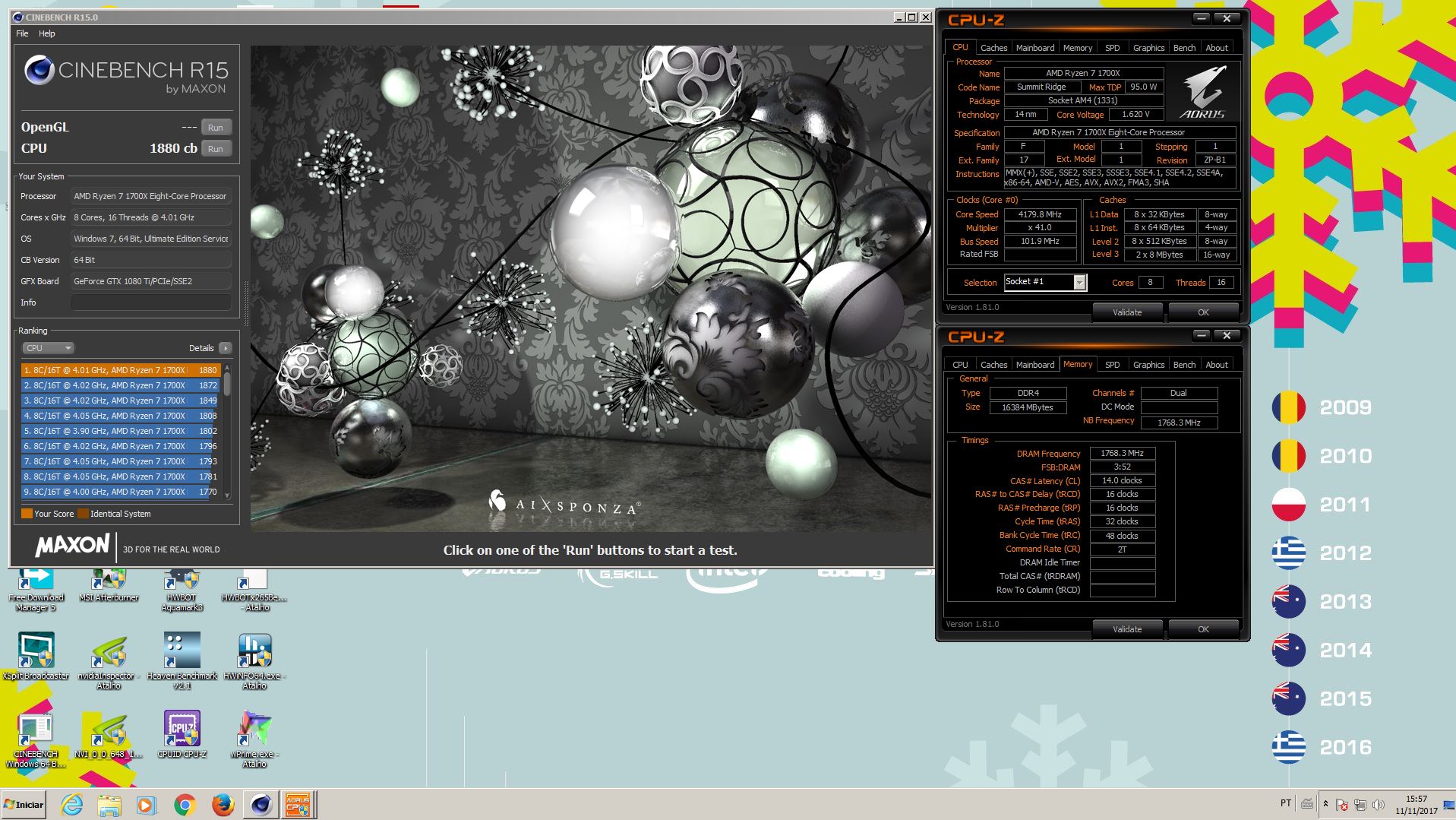Open SPD tab in top CPU-Z window
This screenshot has height=820, width=1456.
click(x=1112, y=48)
